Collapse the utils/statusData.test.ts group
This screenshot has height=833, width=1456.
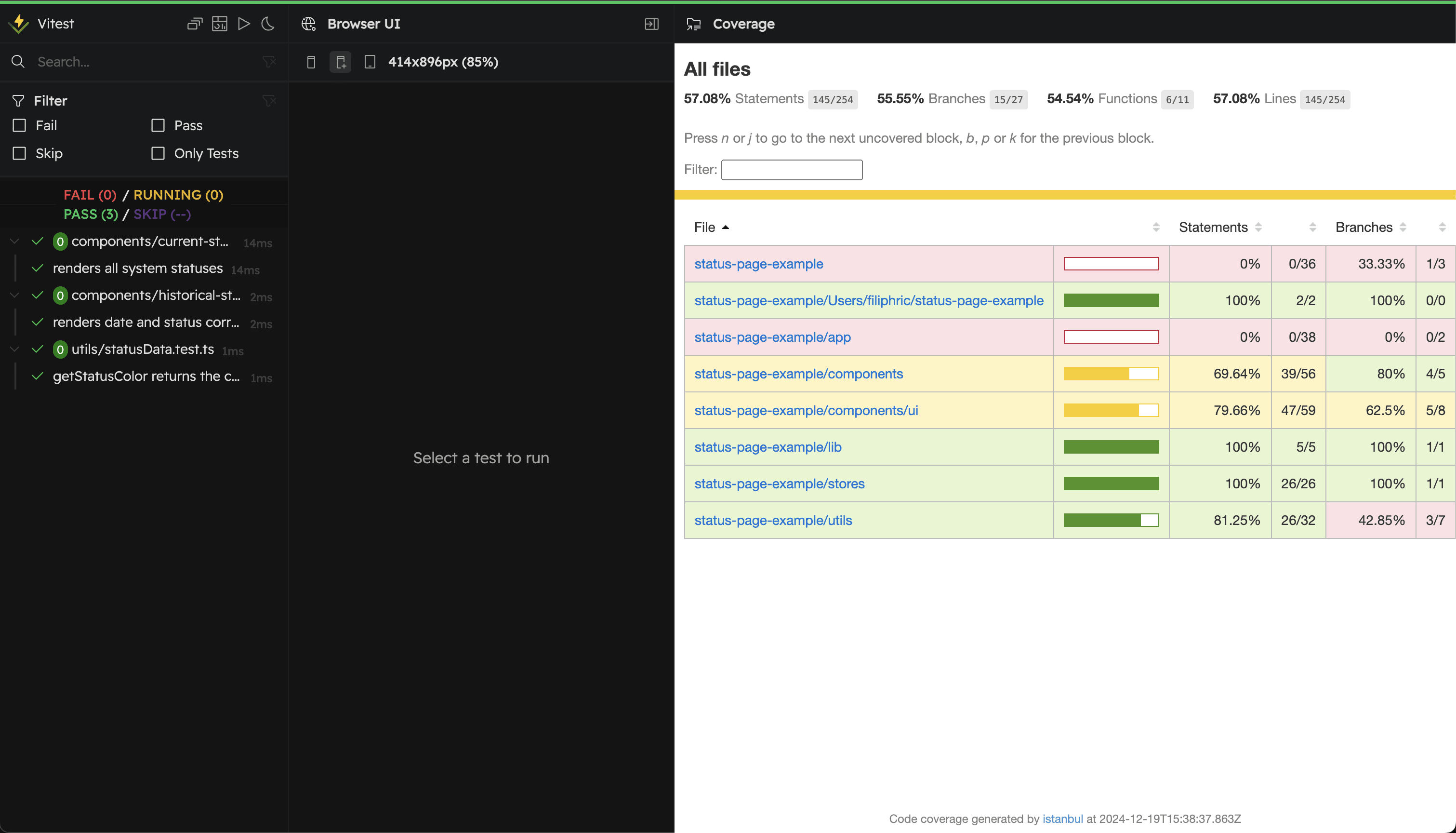coord(13,349)
